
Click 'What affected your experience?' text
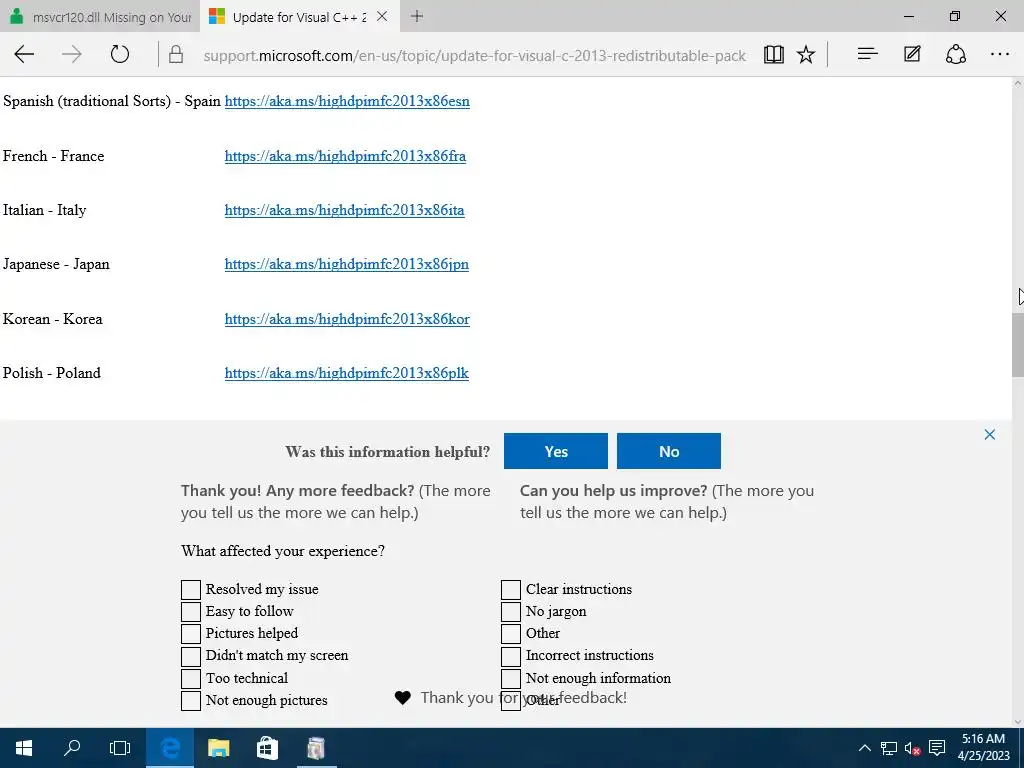(283, 551)
